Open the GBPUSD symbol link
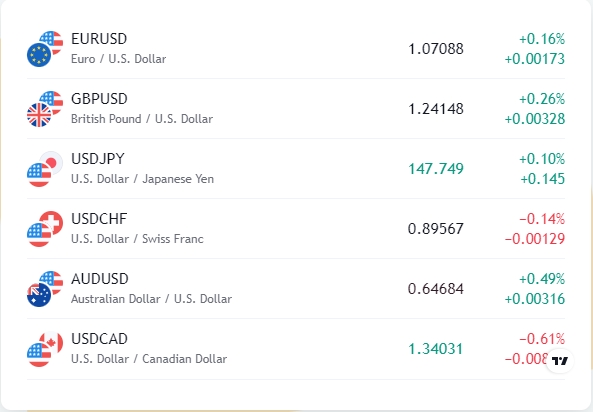Image resolution: width=593 pixels, height=412 pixels. [x=99, y=99]
